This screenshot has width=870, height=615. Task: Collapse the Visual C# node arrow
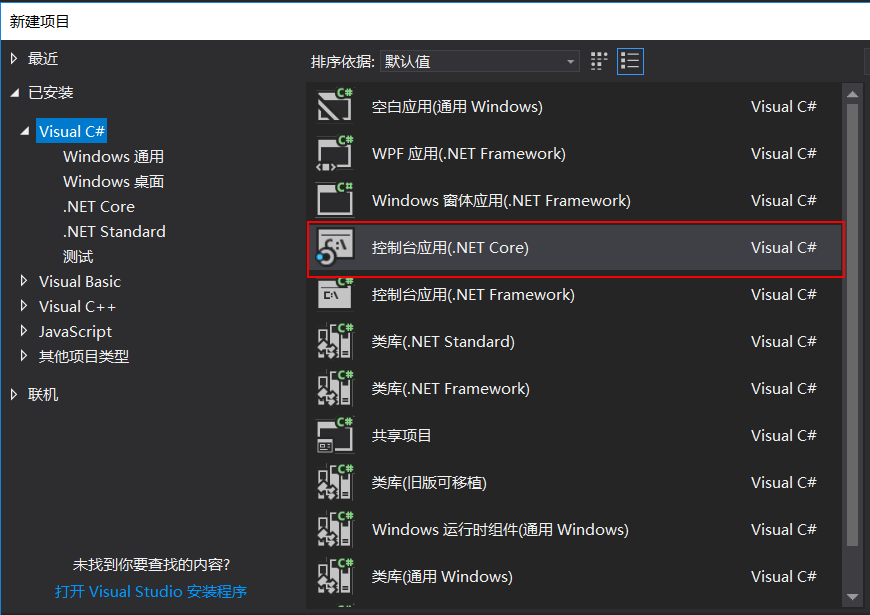tap(25, 132)
